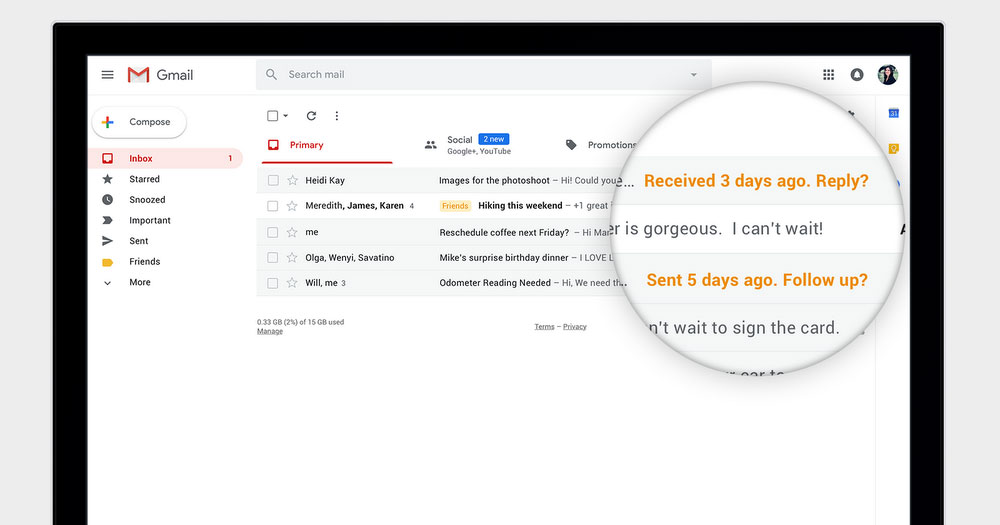Open the main menu hamburger icon
1000x525 pixels.
[107, 75]
